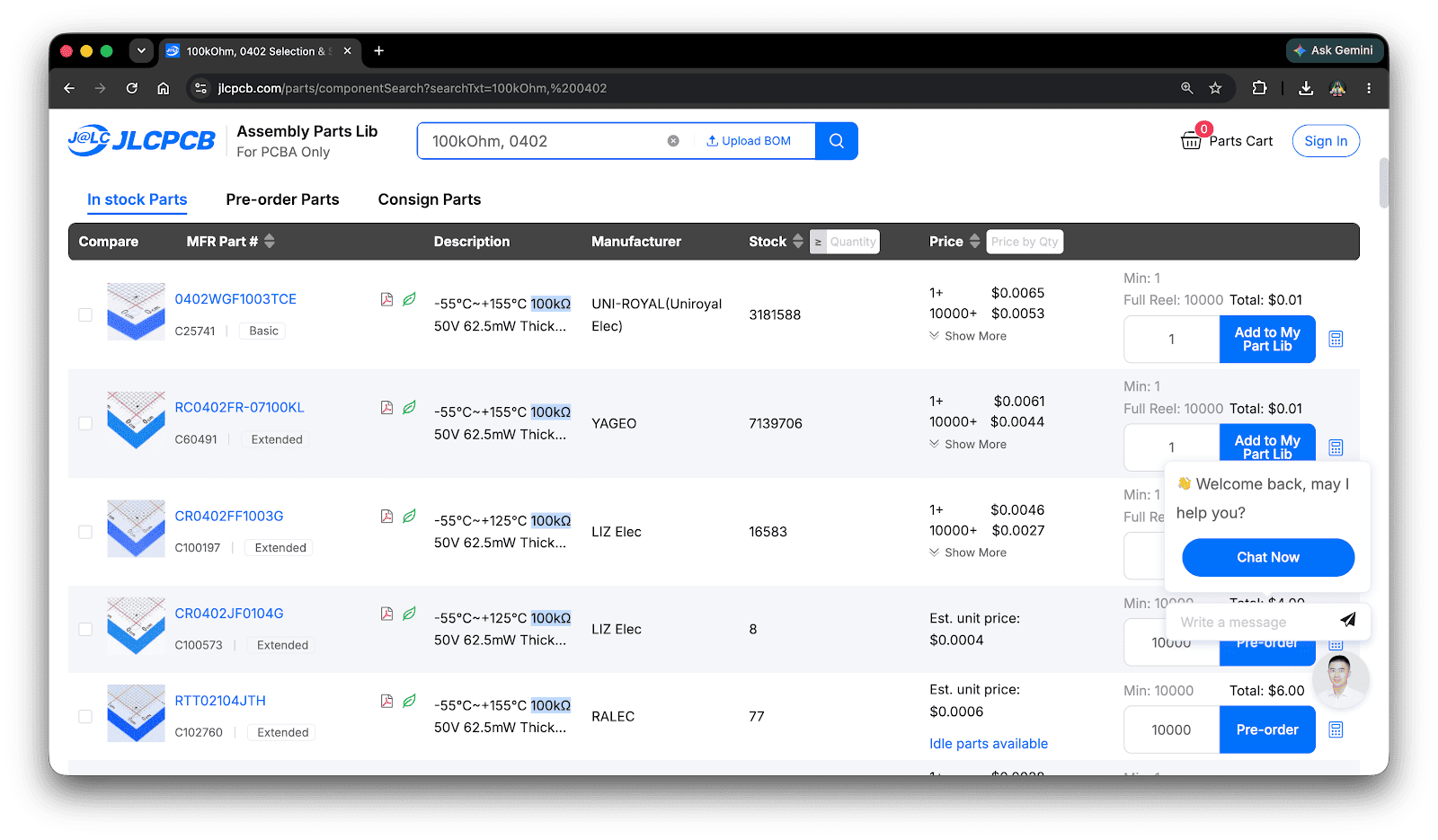Click RoHS leaf icon for RC0402FR-07100KL

409,408
